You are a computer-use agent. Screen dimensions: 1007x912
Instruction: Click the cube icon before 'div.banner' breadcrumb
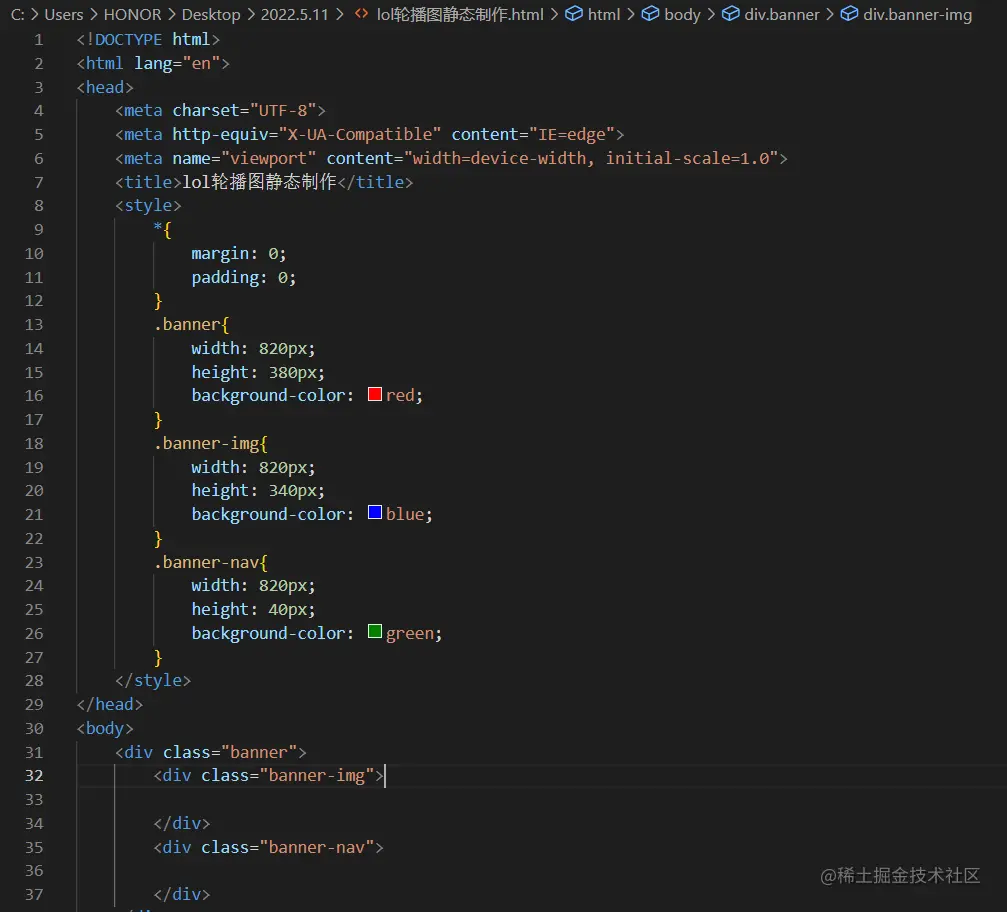[730, 13]
